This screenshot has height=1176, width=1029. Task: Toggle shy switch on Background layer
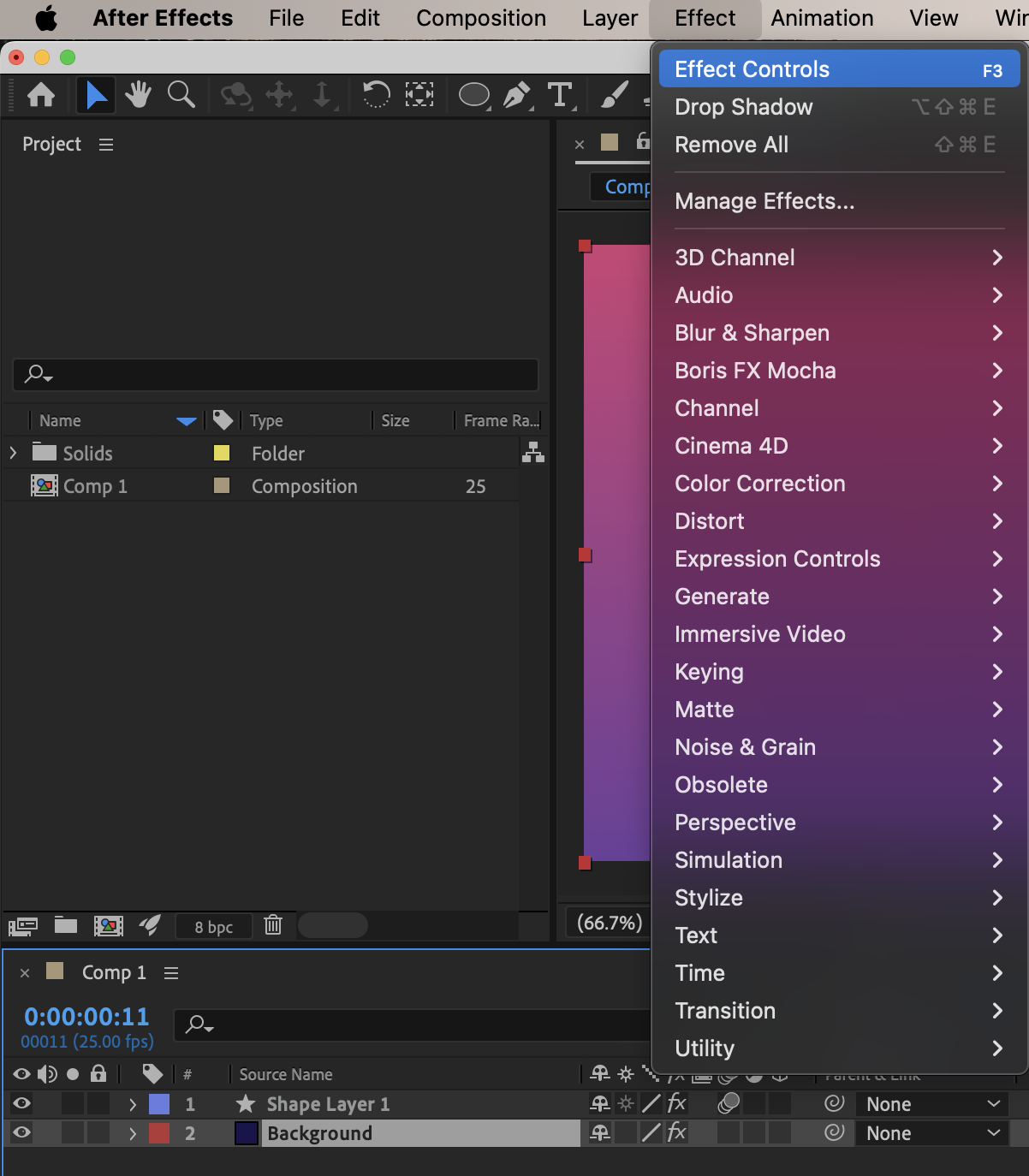pyautogui.click(x=600, y=1133)
